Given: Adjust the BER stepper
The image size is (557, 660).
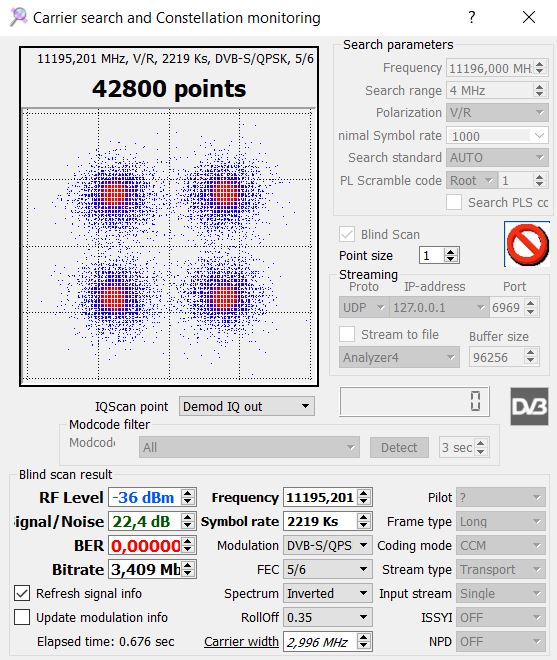Looking at the screenshot, I should (188, 546).
